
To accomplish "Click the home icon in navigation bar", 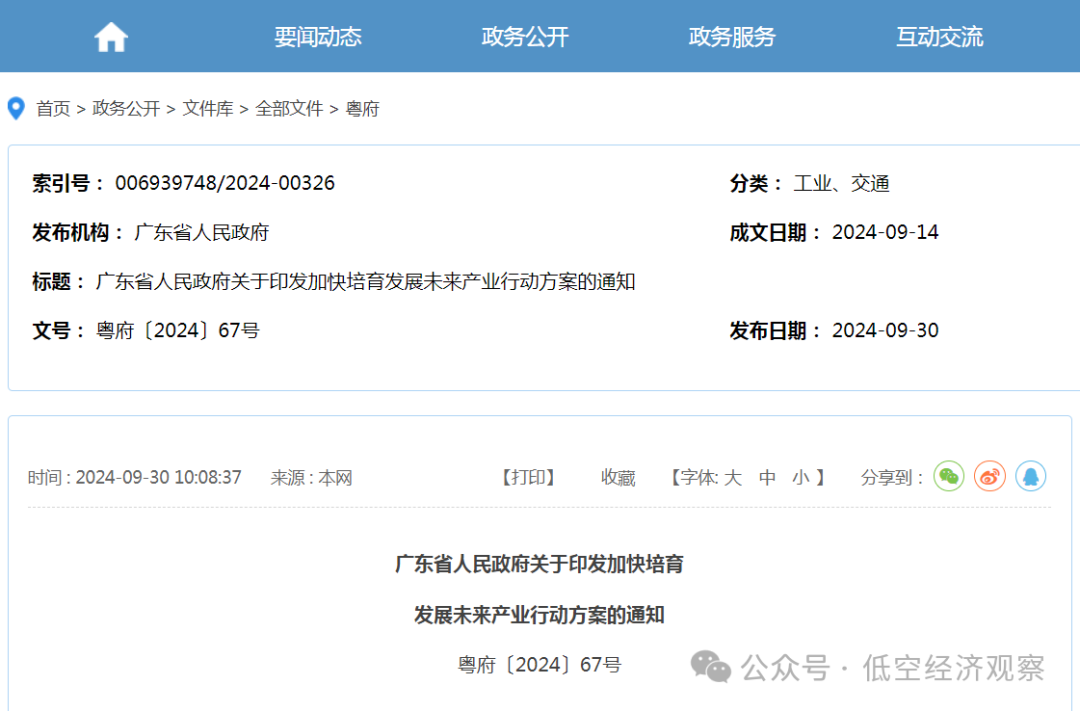I will pos(111,37).
